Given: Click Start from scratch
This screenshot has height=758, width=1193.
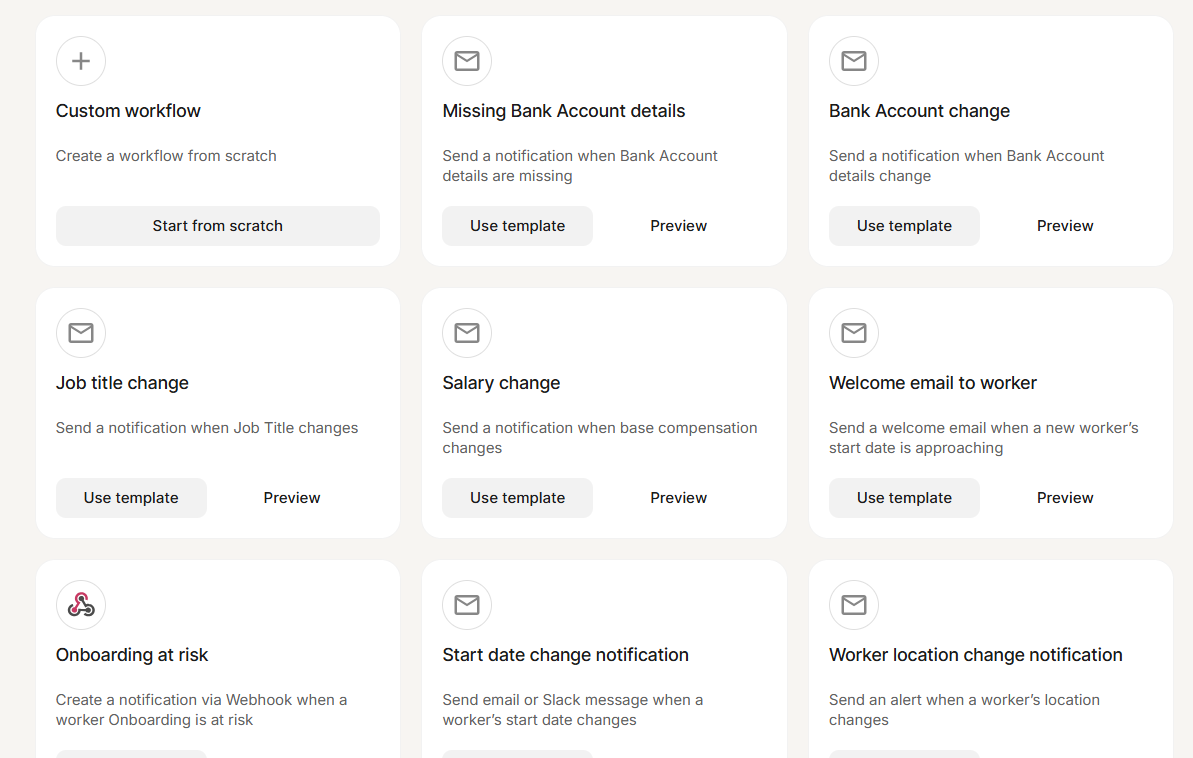Looking at the screenshot, I should click(217, 226).
